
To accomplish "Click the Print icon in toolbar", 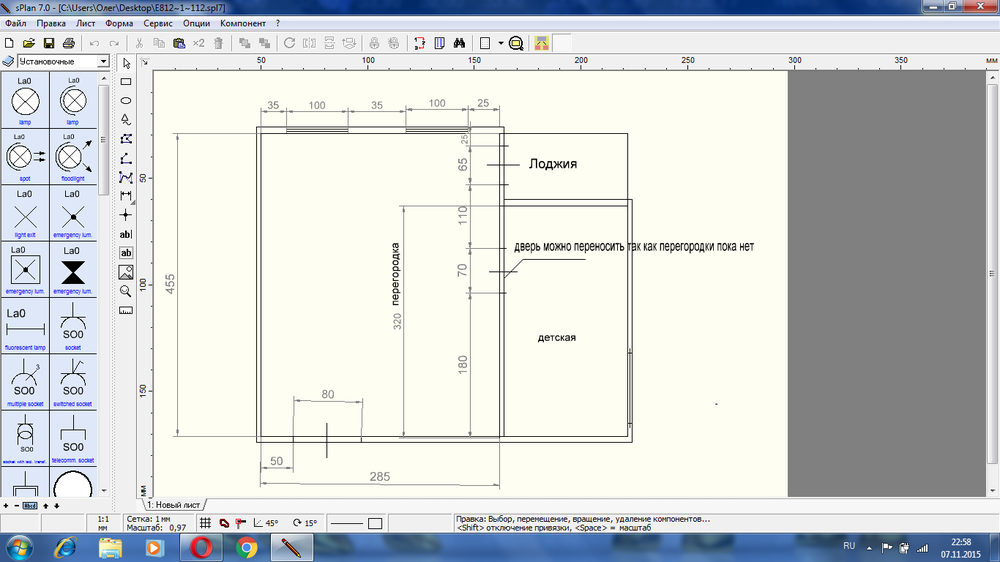I will point(68,43).
